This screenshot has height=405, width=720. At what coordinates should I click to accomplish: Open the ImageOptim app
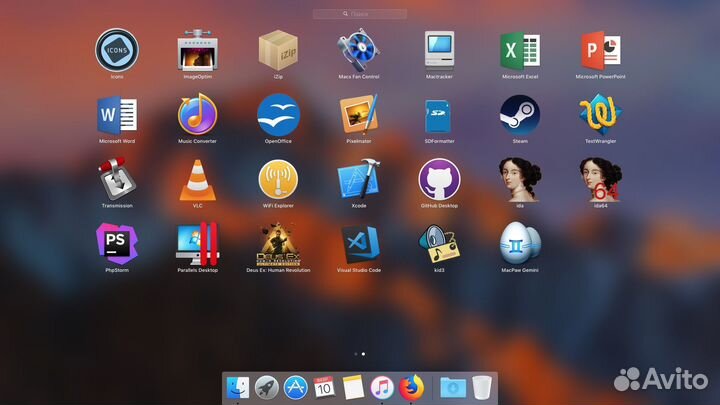[197, 49]
